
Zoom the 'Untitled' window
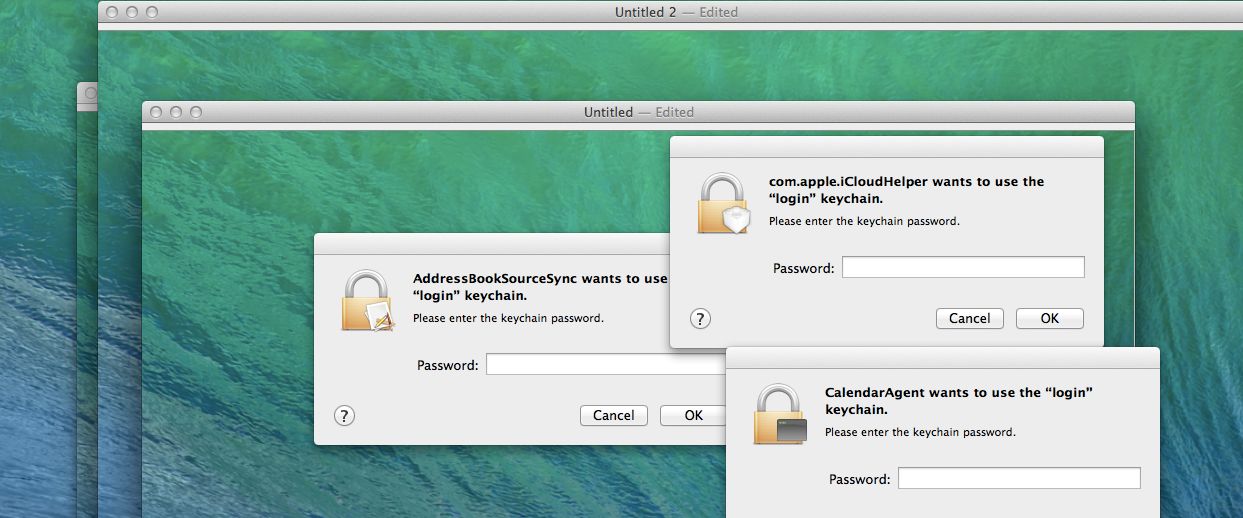[196, 112]
